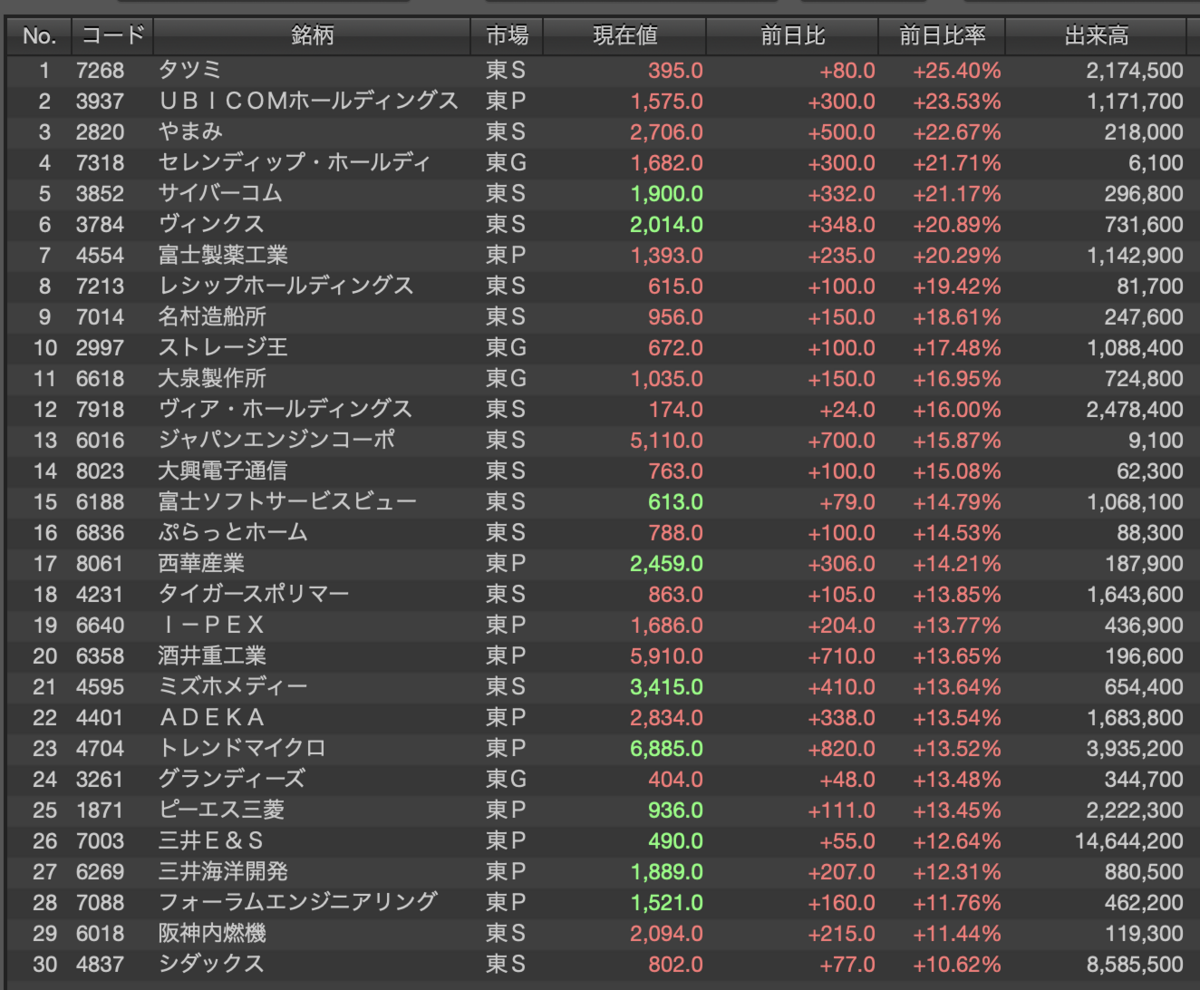Click the 富士製薬工業 row name
Screen dimensions: 1200x990
[x=223, y=255]
